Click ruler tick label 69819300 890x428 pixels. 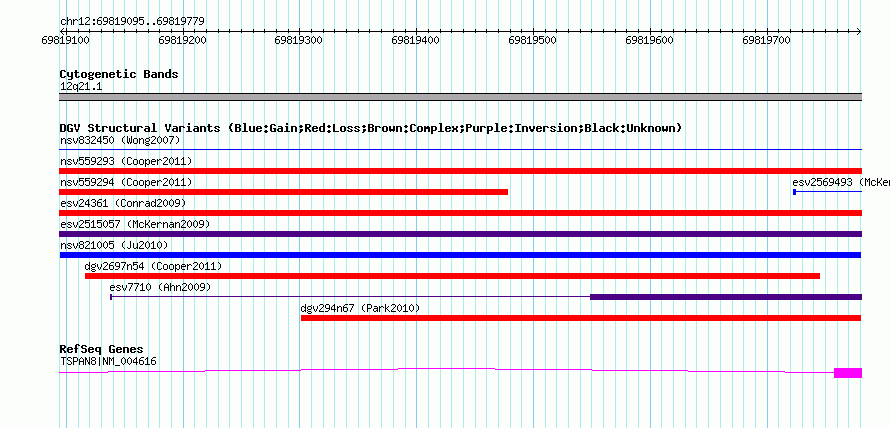(x=299, y=41)
